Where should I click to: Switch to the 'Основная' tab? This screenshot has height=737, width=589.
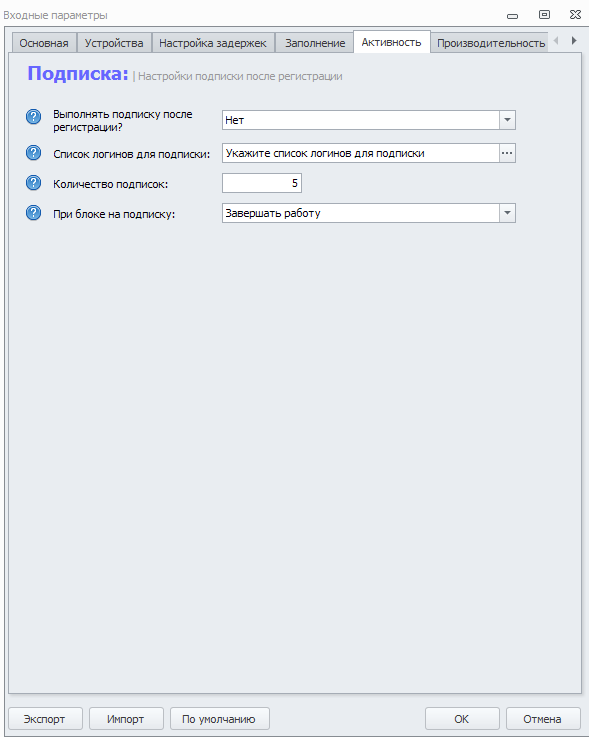pyautogui.click(x=44, y=43)
